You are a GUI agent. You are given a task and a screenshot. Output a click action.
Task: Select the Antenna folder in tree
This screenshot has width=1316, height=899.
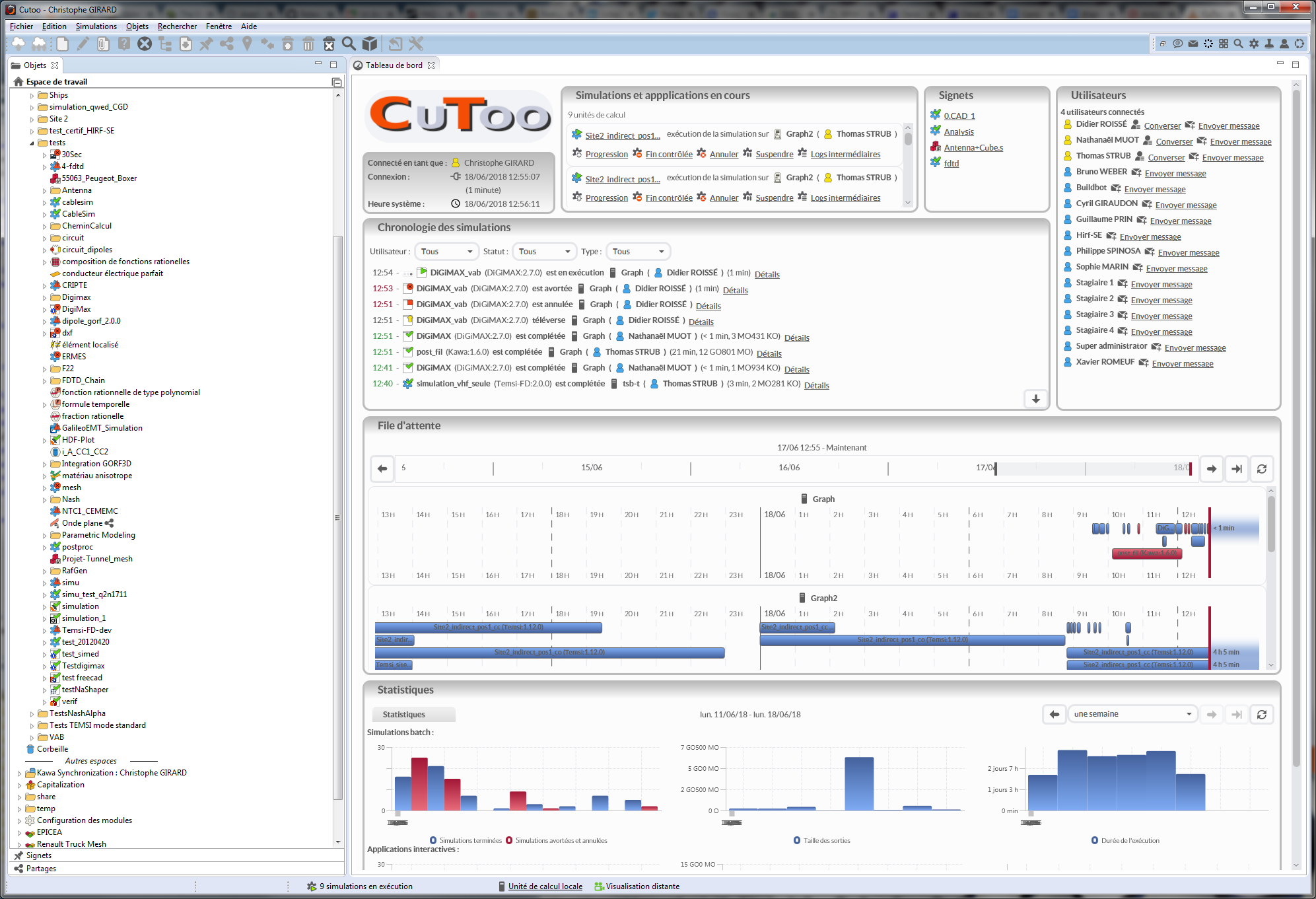tap(77, 190)
